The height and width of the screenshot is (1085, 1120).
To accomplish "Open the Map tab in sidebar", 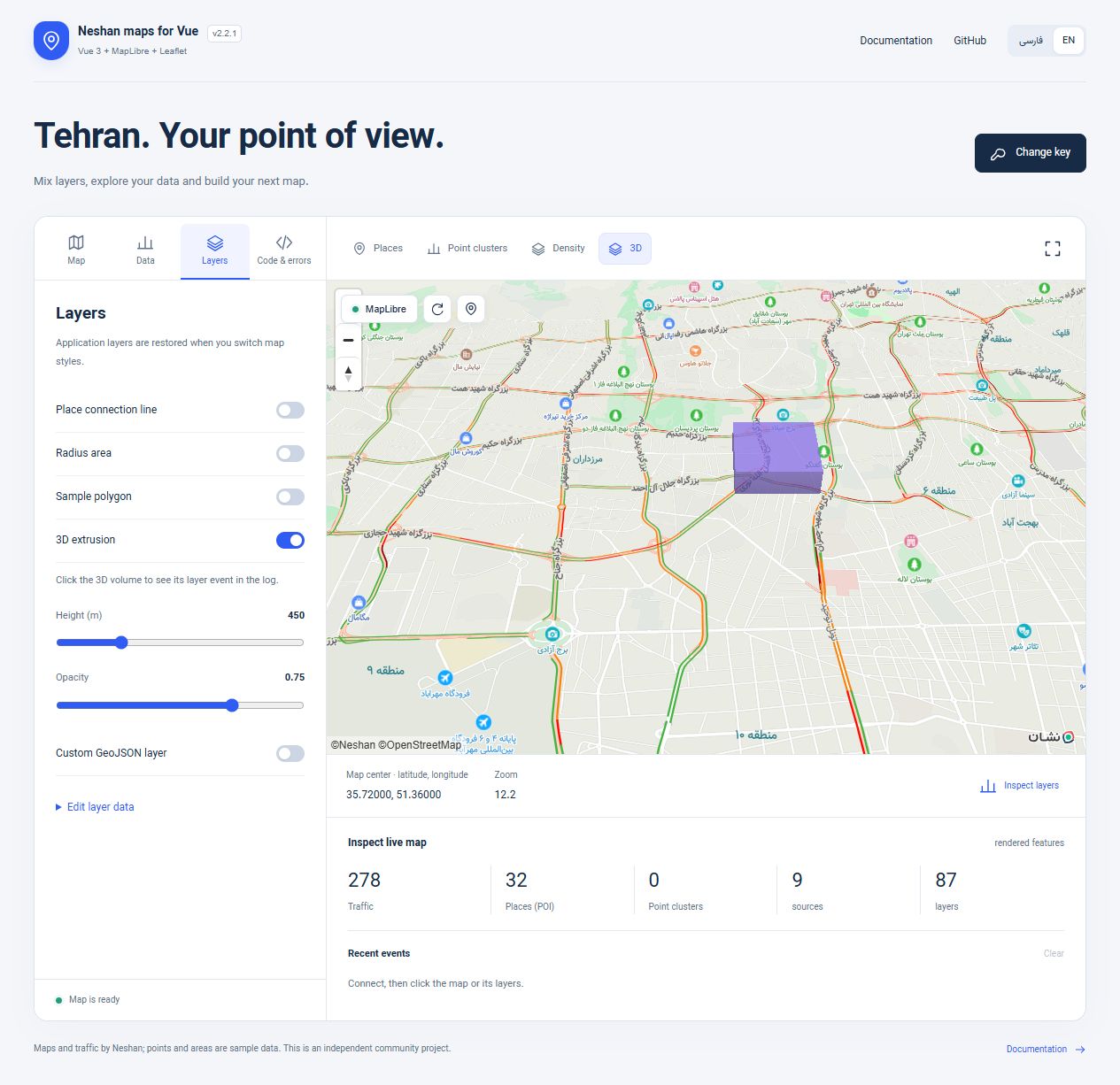I will (x=76, y=250).
